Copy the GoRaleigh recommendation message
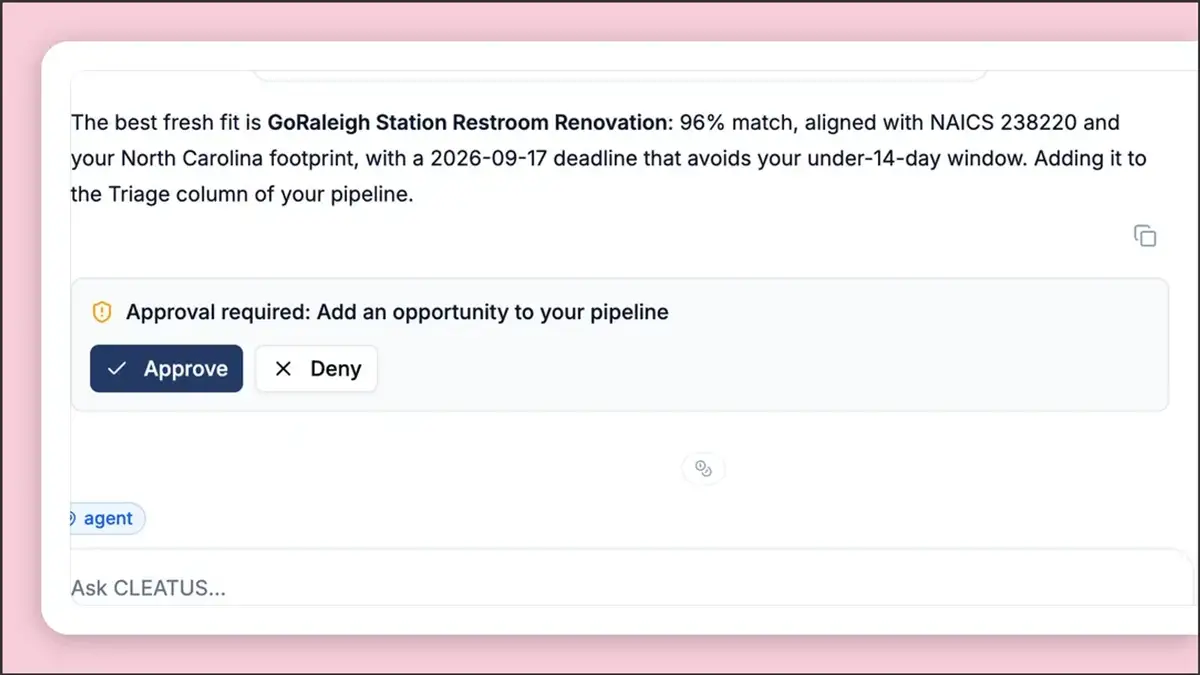 pos(1145,236)
